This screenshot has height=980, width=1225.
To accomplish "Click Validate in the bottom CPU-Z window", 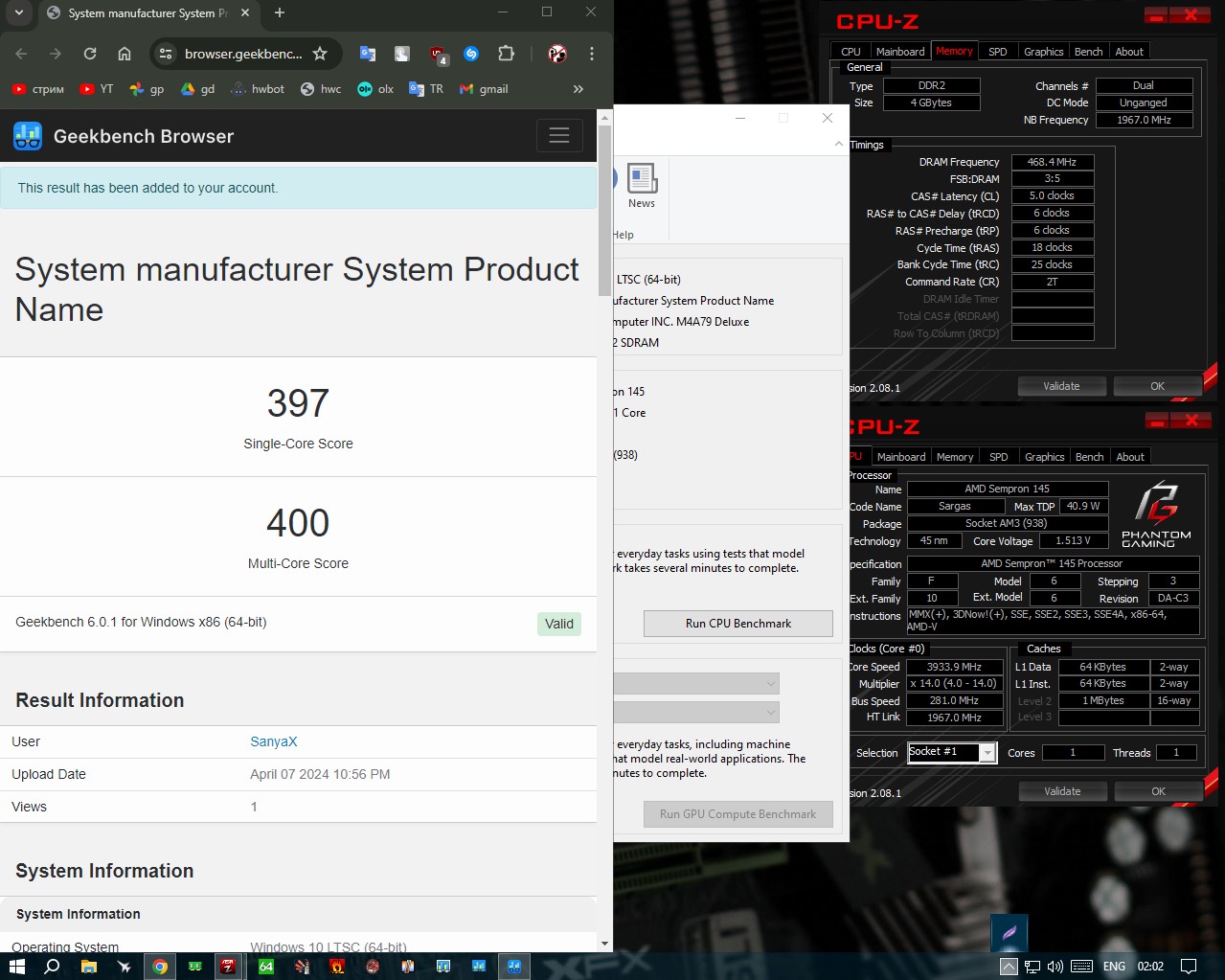I will (x=1062, y=791).
